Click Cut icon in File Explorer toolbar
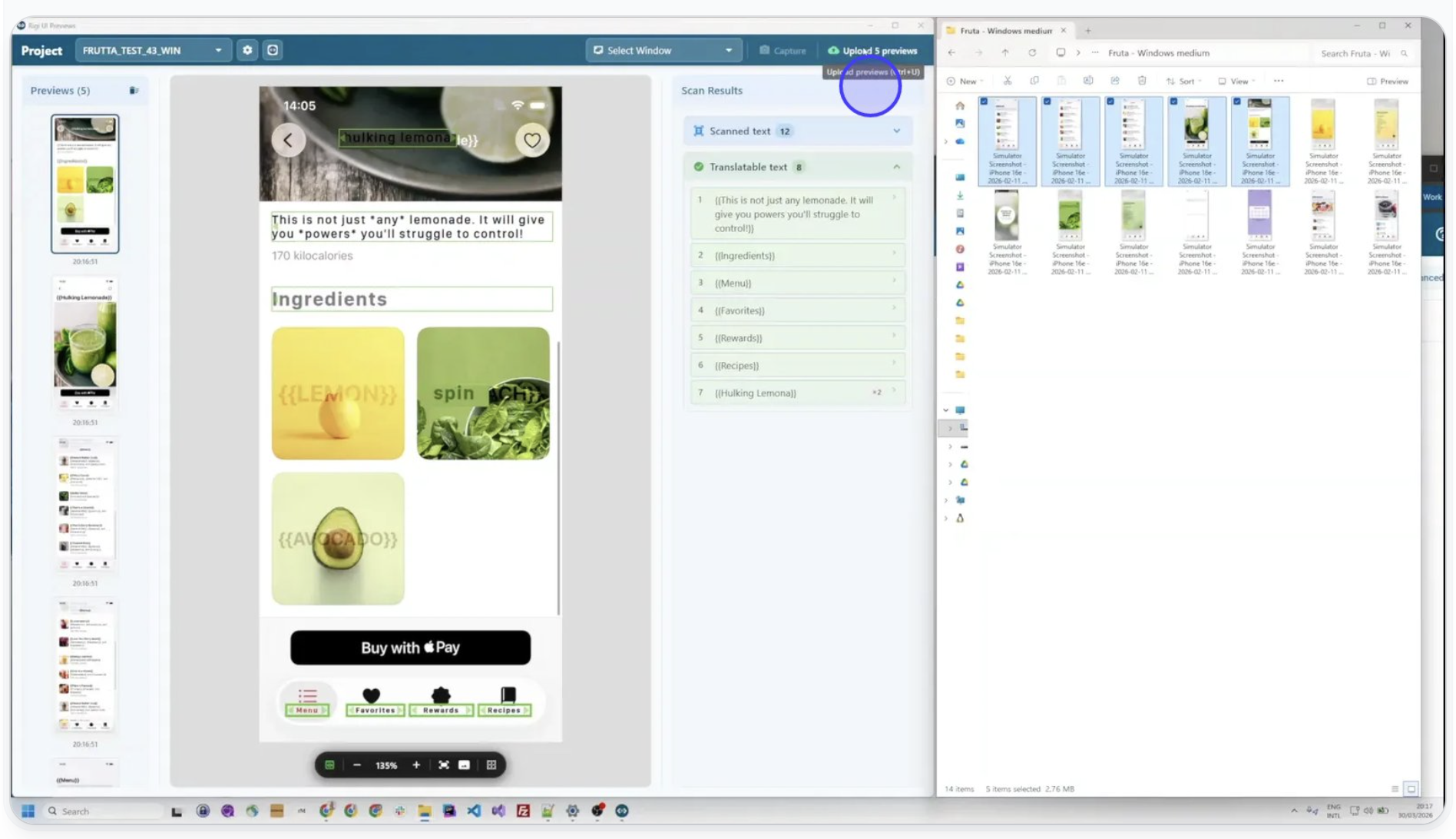Screen dimensions: 1456x839 point(1007,81)
